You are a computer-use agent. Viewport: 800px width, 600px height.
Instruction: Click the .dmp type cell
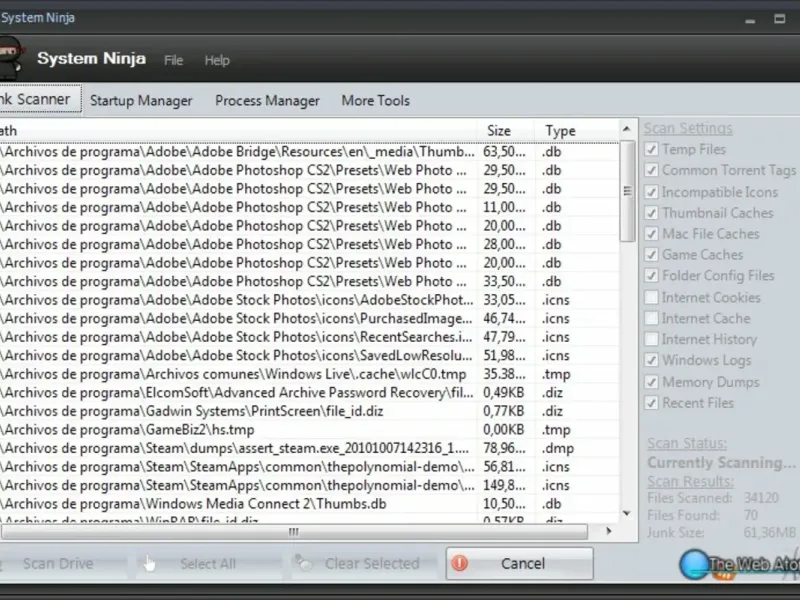point(558,448)
